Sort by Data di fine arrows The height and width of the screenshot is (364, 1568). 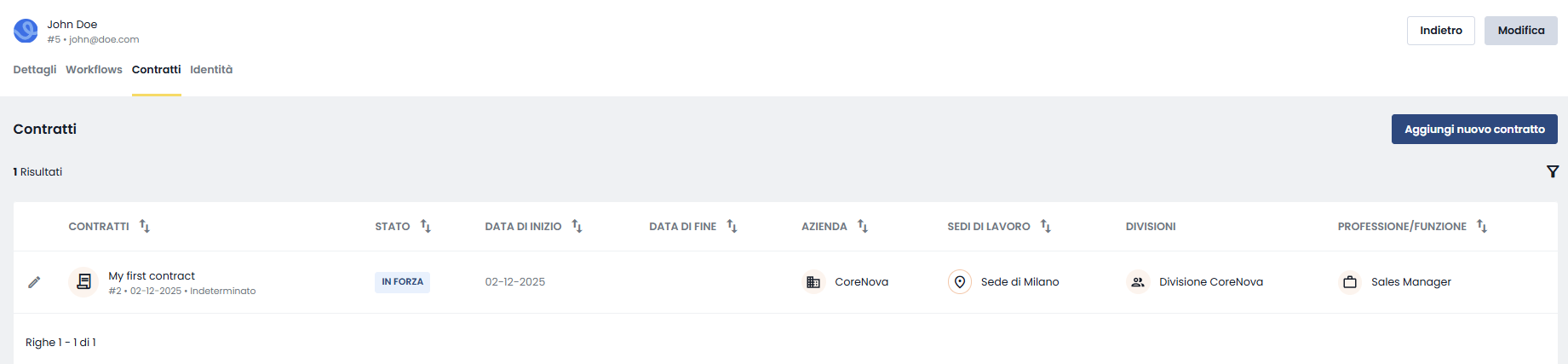tap(732, 226)
